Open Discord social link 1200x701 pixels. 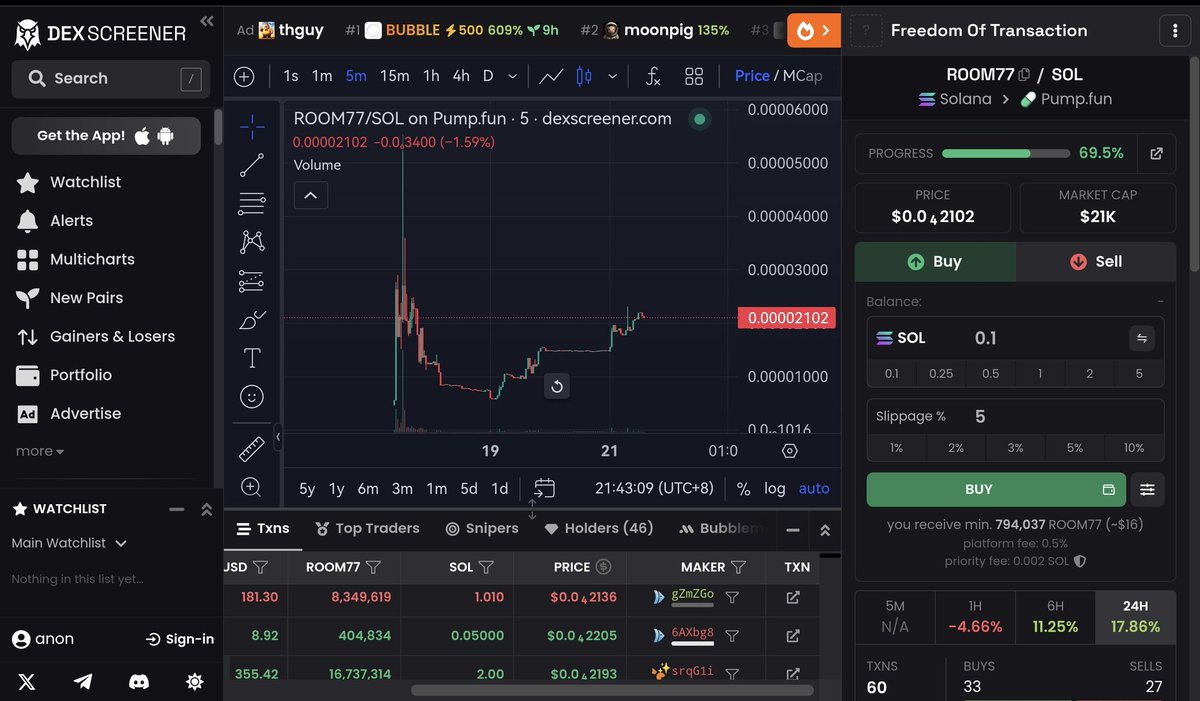139,681
